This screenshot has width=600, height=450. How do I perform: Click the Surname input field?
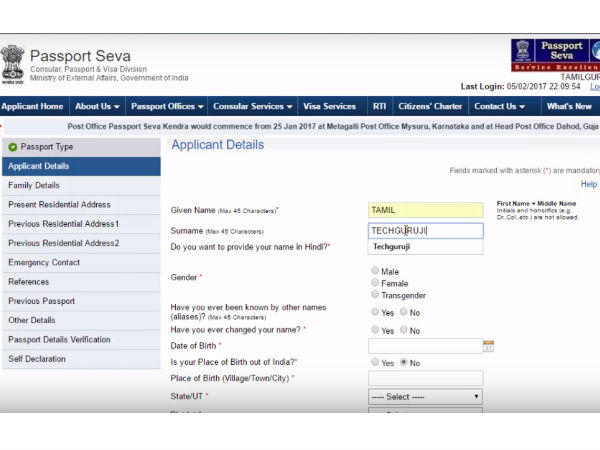point(425,230)
